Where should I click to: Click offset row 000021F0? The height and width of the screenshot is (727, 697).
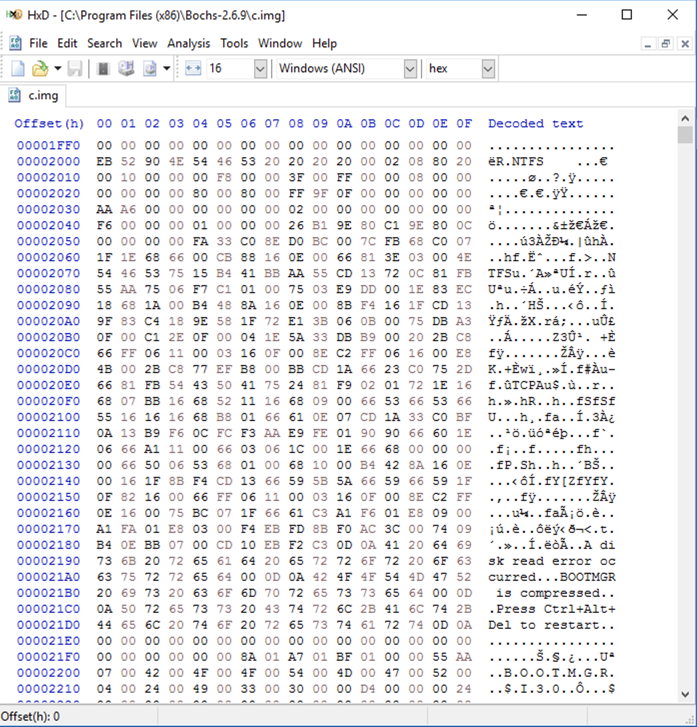pyautogui.click(x=48, y=657)
